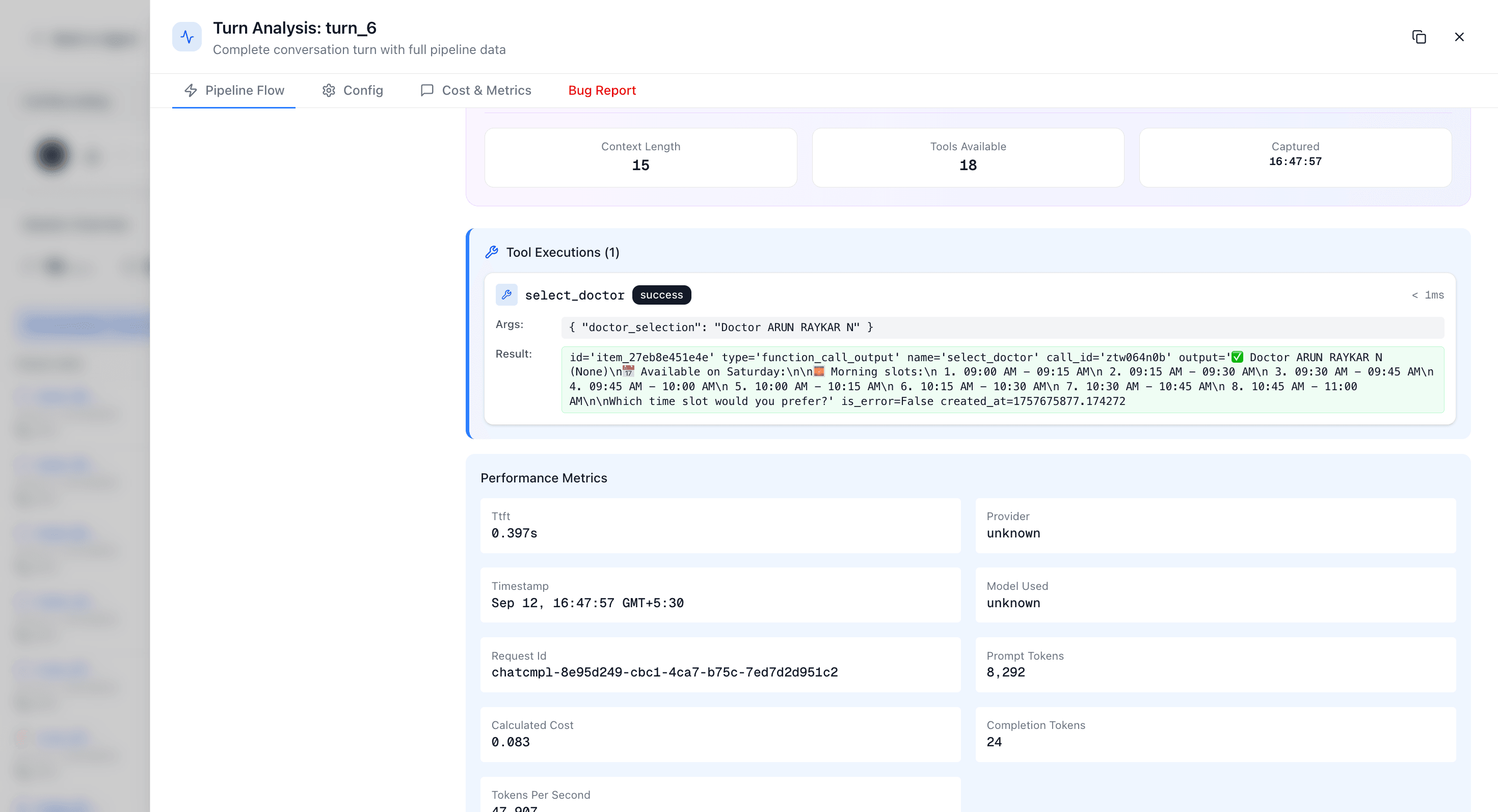Open the Bug Report tab
This screenshot has height=812, width=1498.
click(x=602, y=90)
